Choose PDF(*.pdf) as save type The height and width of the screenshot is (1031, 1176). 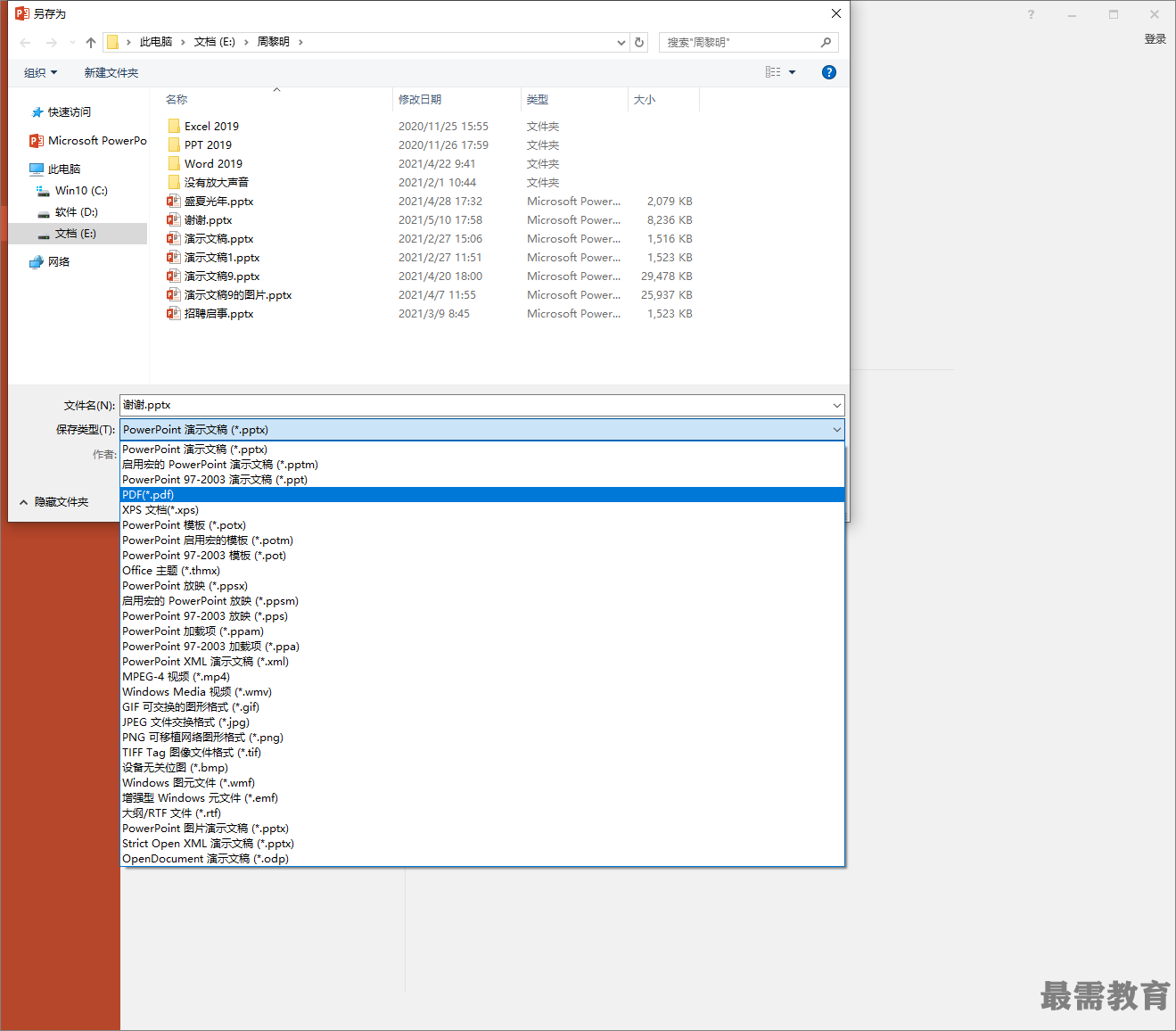[482, 494]
